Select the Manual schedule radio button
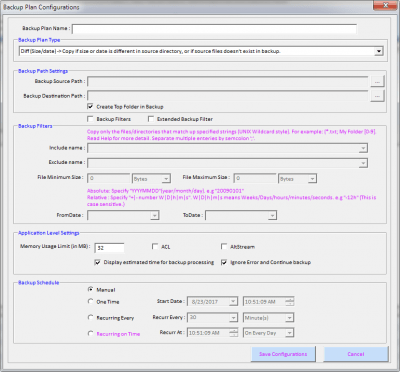400x372 pixels. coord(90,289)
